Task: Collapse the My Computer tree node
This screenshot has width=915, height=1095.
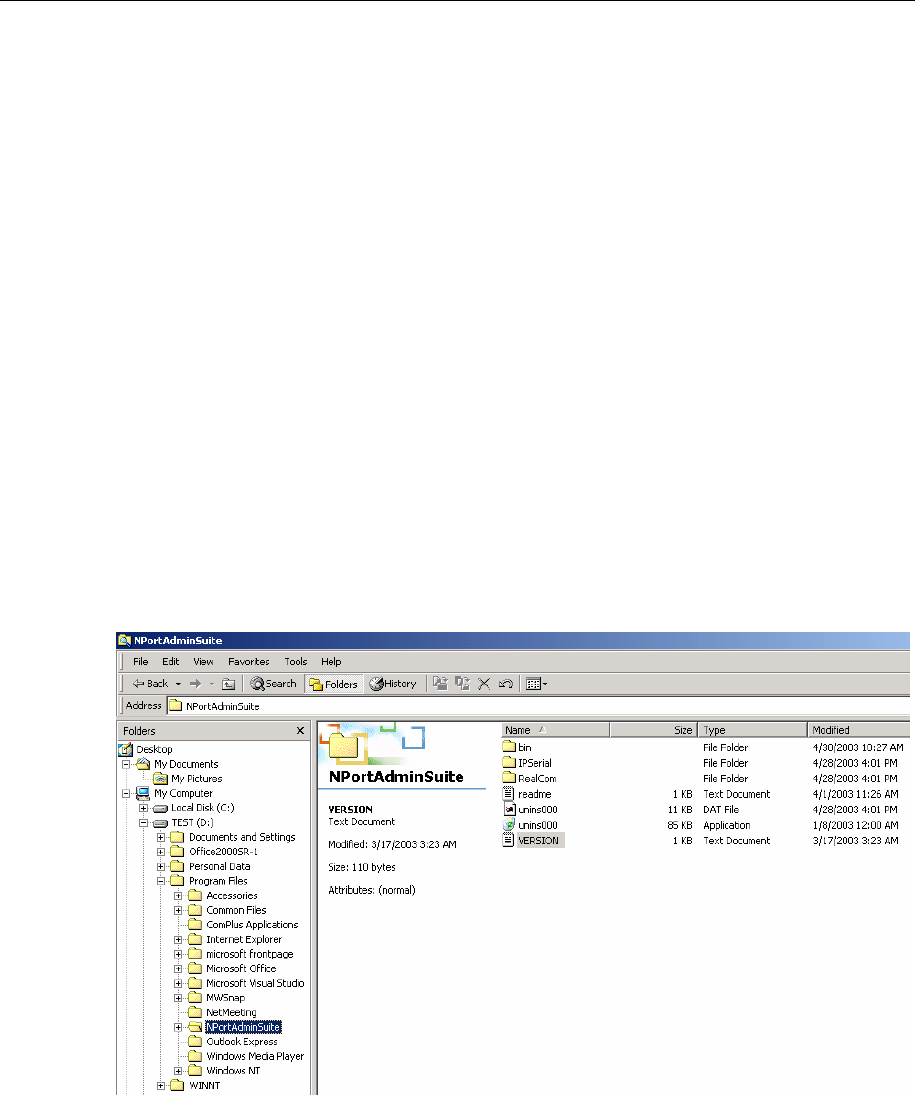Action: 126,793
